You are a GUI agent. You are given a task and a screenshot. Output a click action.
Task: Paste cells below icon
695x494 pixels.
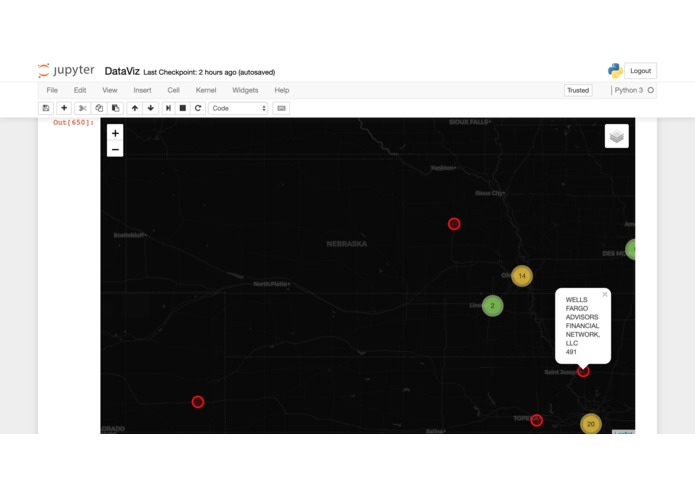pyautogui.click(x=115, y=108)
